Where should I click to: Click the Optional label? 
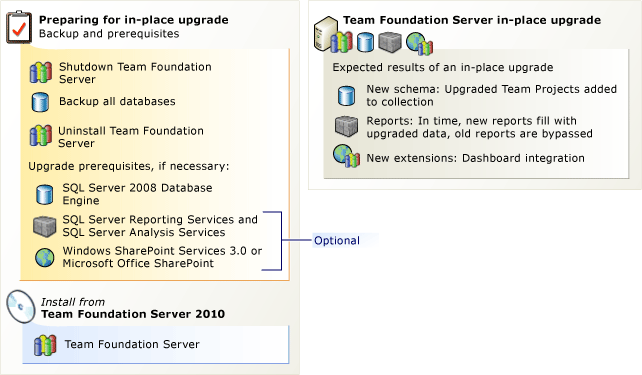[337, 240]
